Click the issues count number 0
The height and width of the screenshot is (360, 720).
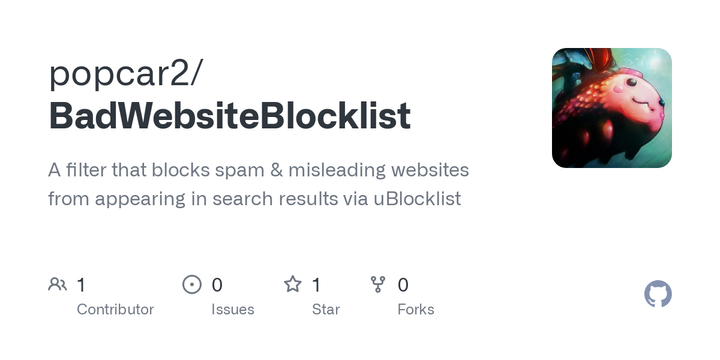pos(217,285)
